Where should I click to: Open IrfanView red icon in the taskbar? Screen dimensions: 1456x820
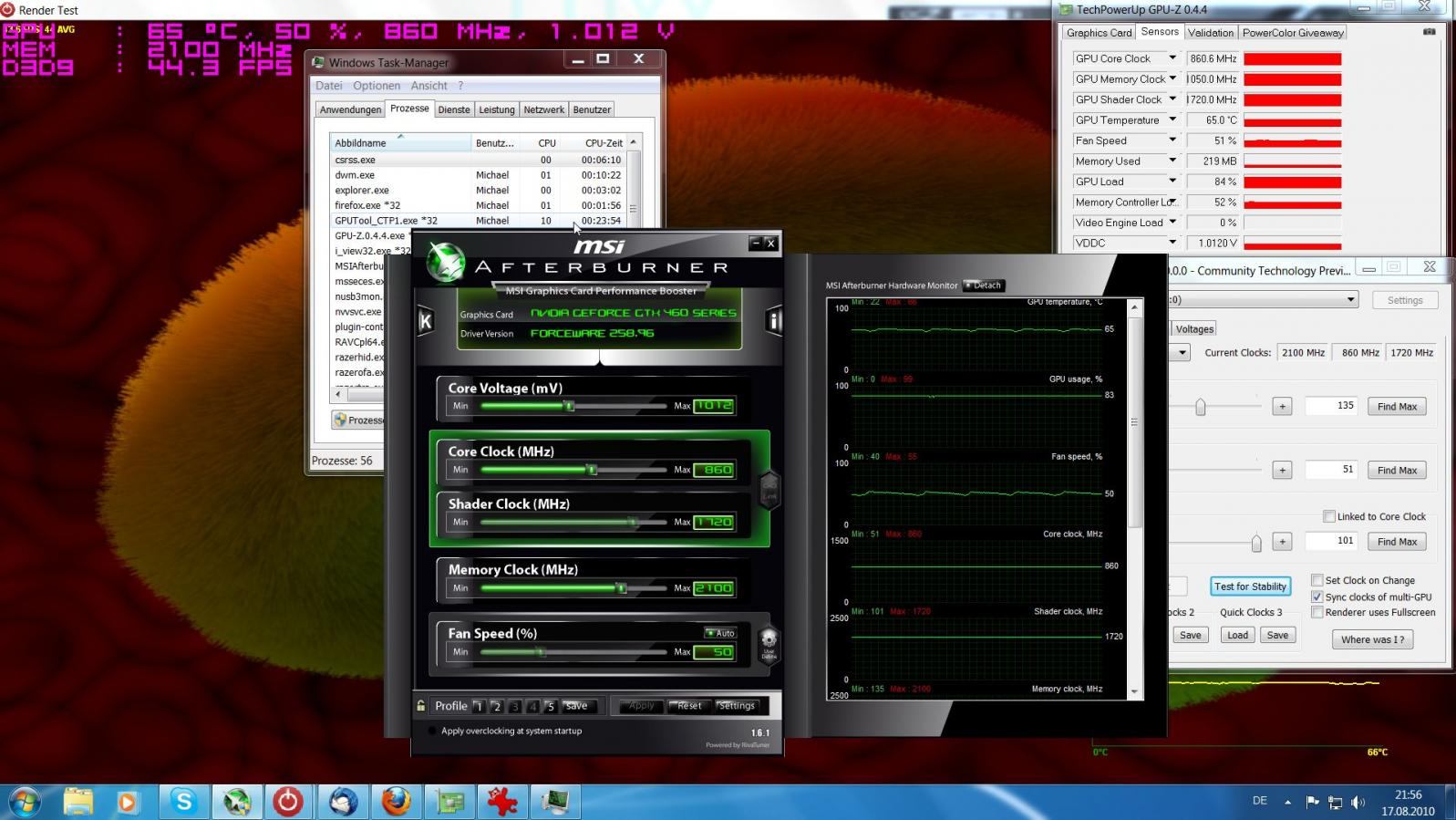coord(501,802)
